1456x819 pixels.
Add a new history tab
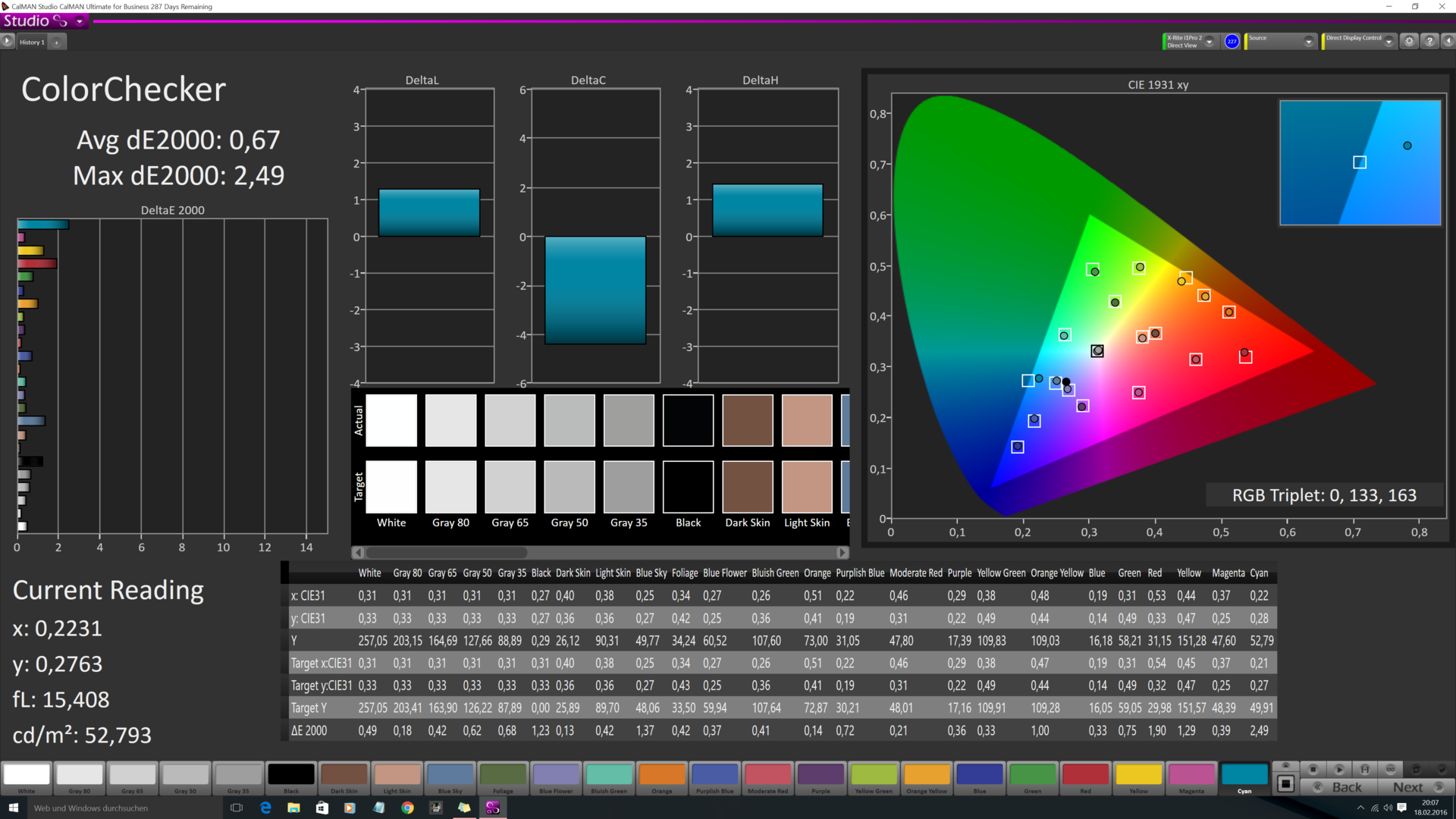tap(56, 42)
